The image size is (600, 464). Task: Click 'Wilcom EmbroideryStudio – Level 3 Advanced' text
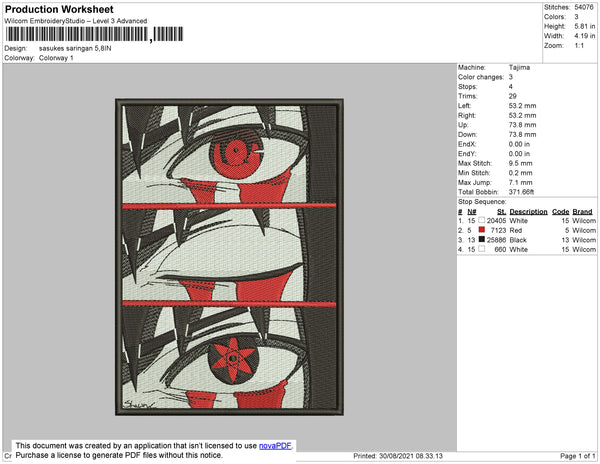coord(76,21)
